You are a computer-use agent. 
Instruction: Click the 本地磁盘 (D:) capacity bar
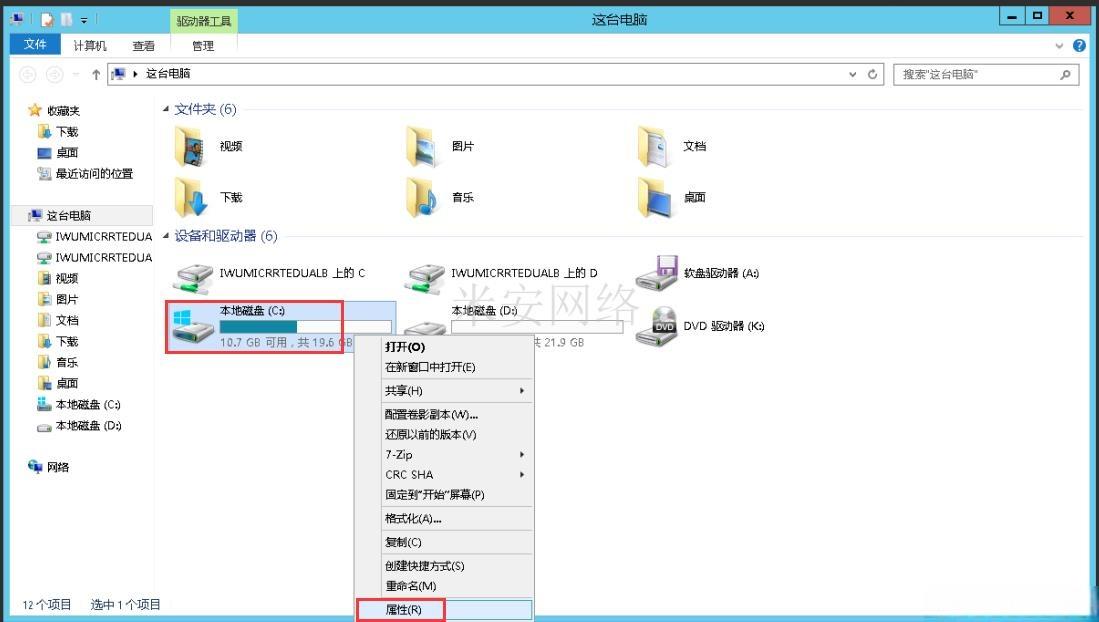click(537, 327)
